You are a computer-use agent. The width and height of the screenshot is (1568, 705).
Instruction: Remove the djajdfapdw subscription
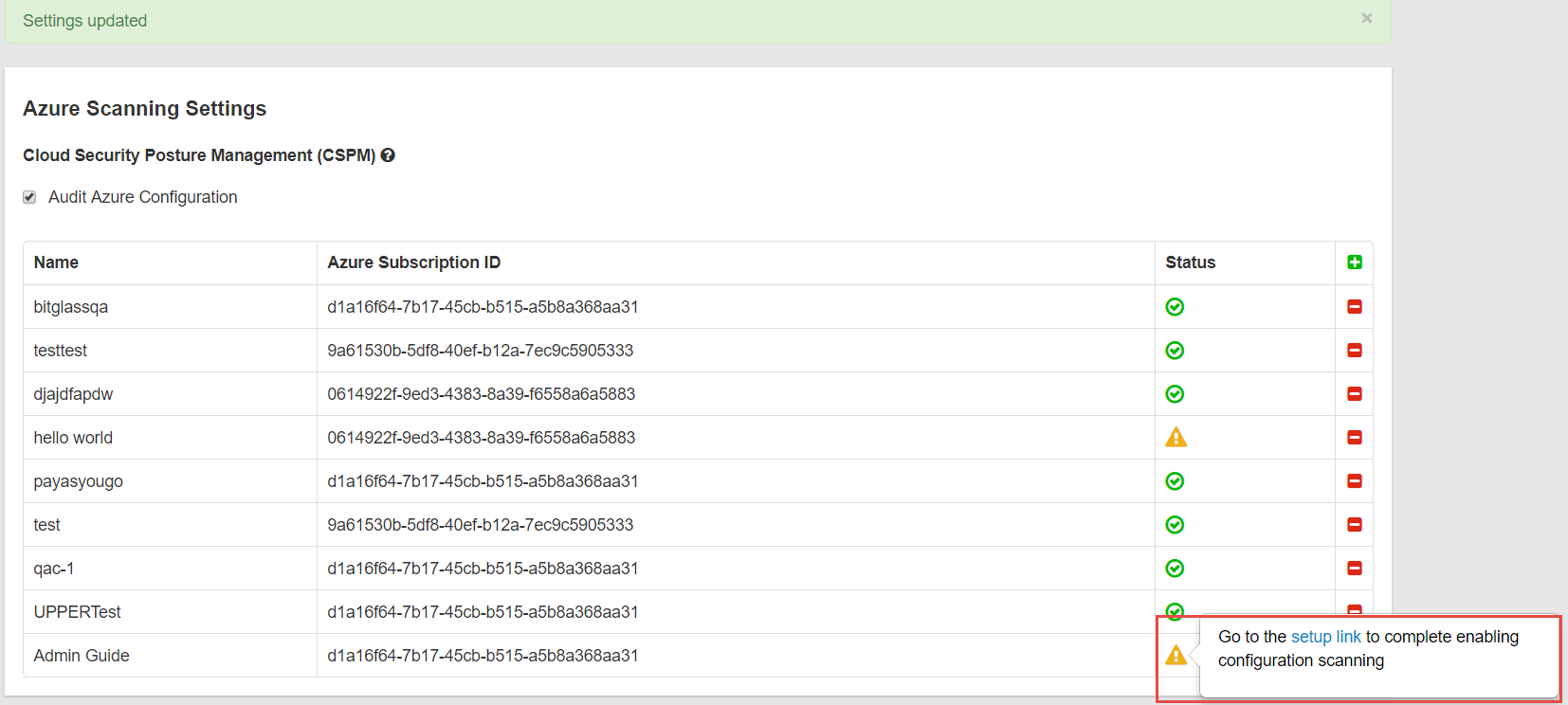coord(1354,394)
